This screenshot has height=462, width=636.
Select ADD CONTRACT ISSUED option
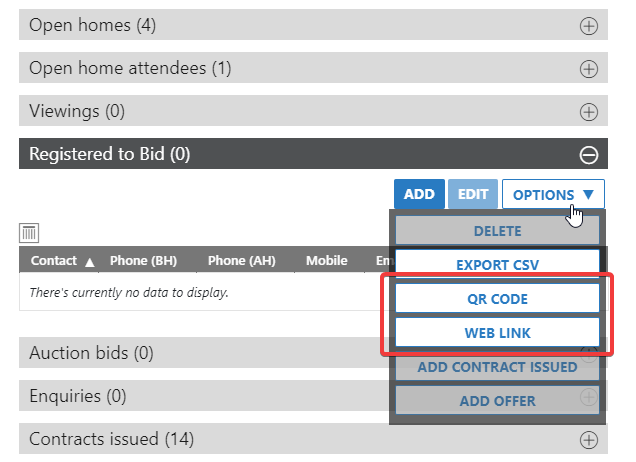[x=497, y=367]
